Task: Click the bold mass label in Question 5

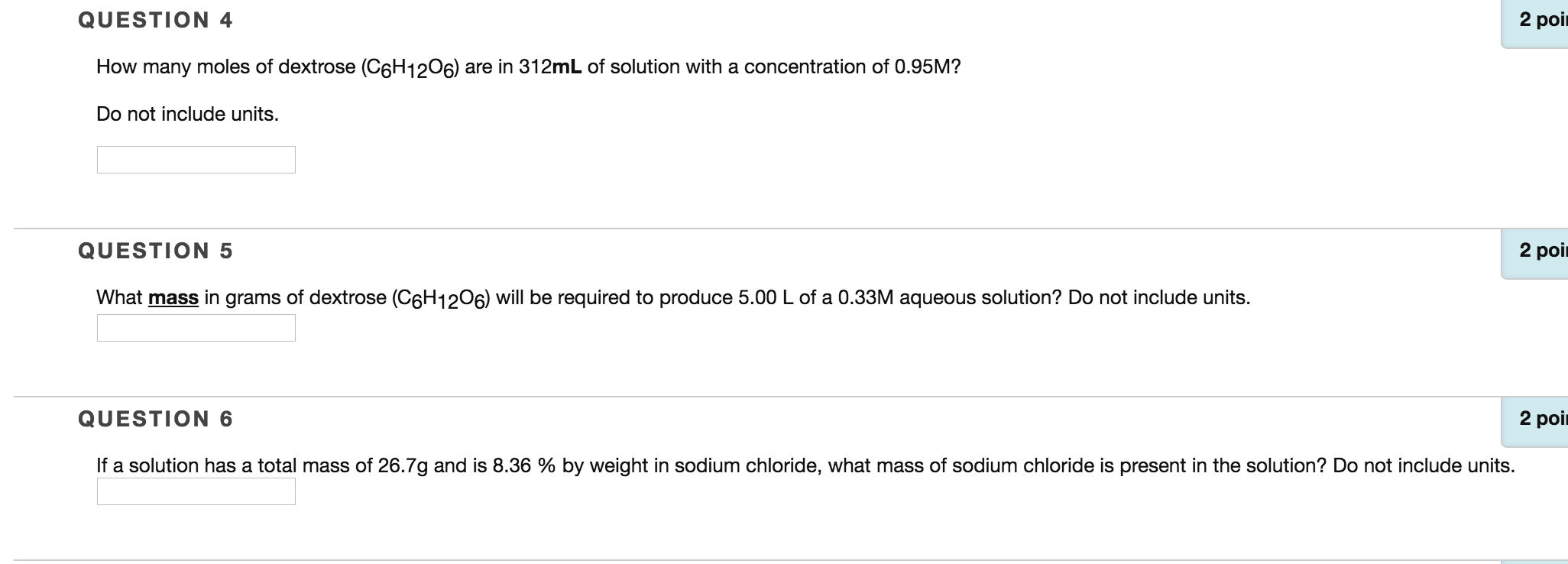Action: pos(173,298)
